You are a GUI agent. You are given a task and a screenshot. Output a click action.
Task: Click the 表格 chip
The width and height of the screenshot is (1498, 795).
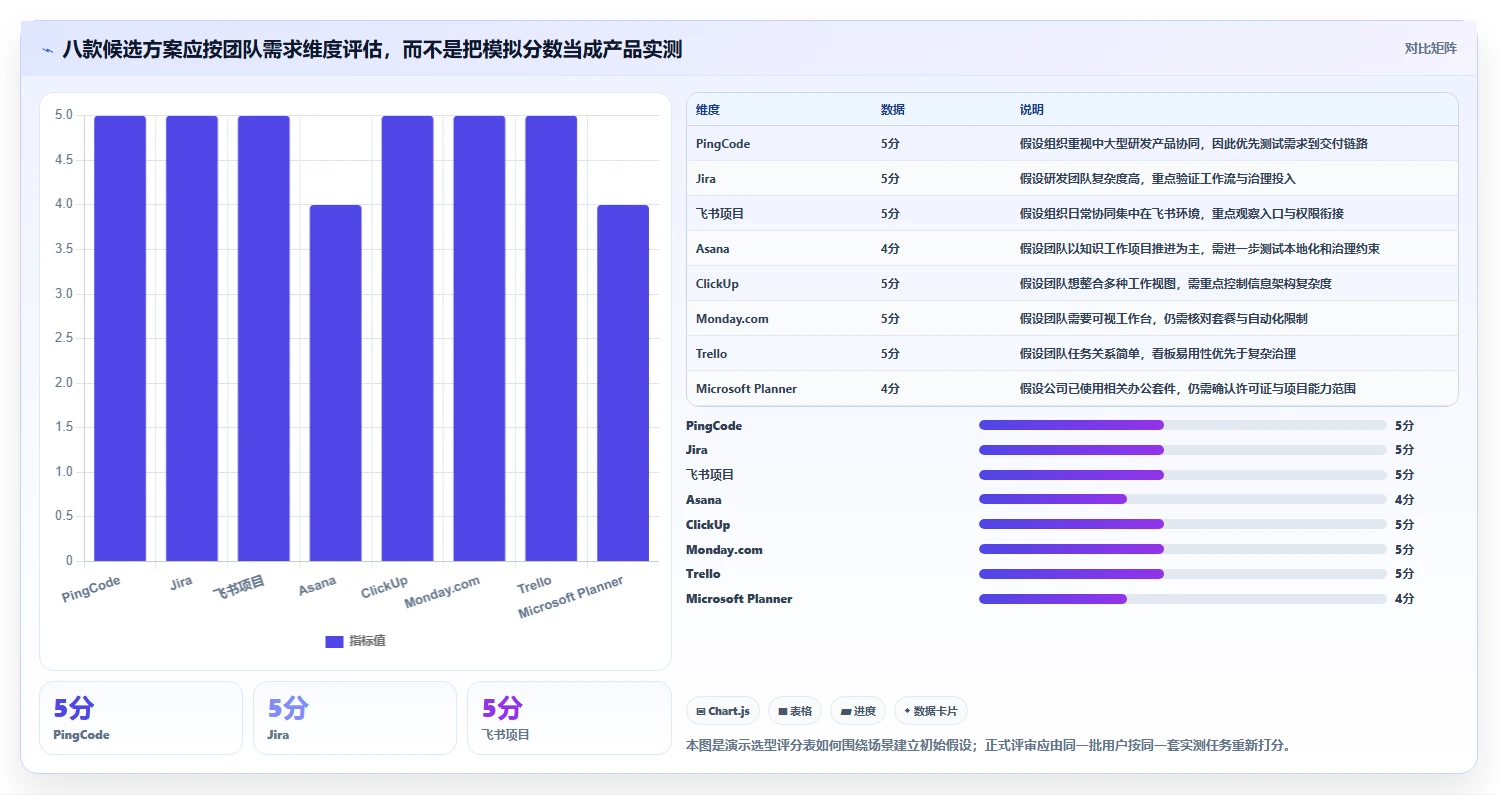[795, 711]
